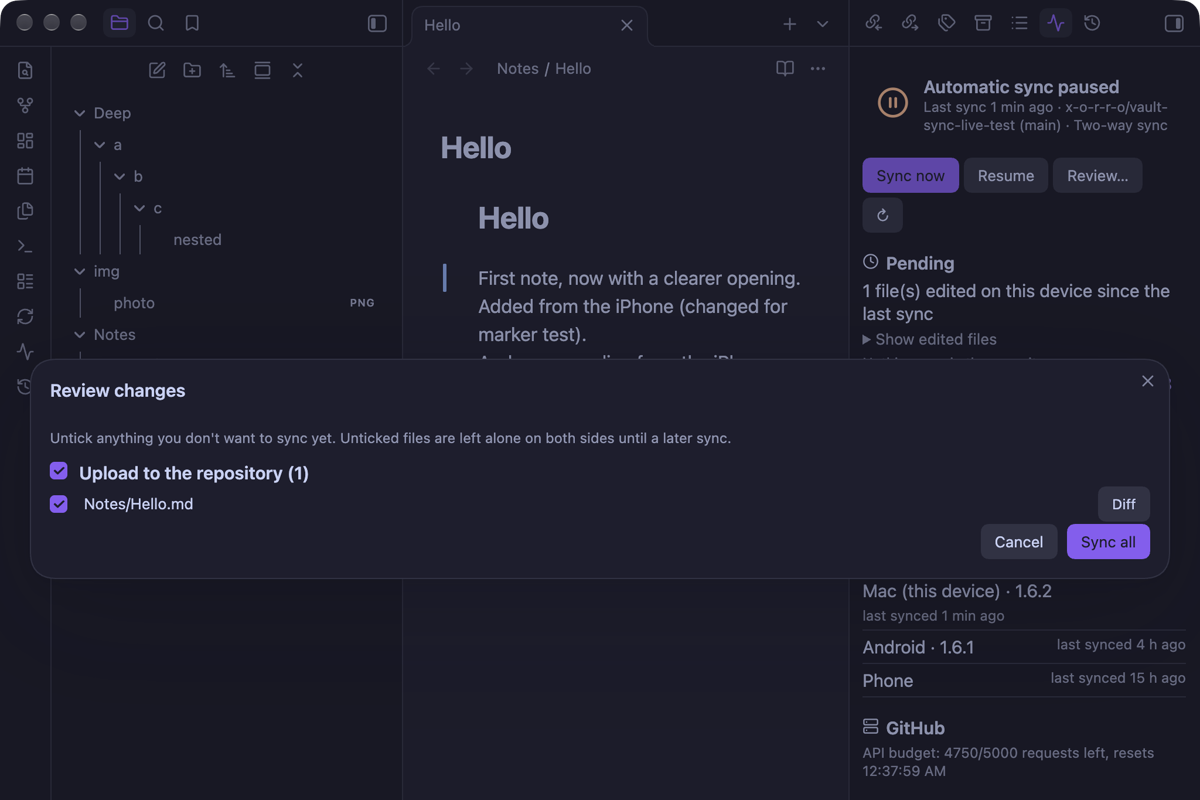1200x800 pixels.
Task: Untick Upload to the repository checkbox
Action: pyautogui.click(x=59, y=471)
